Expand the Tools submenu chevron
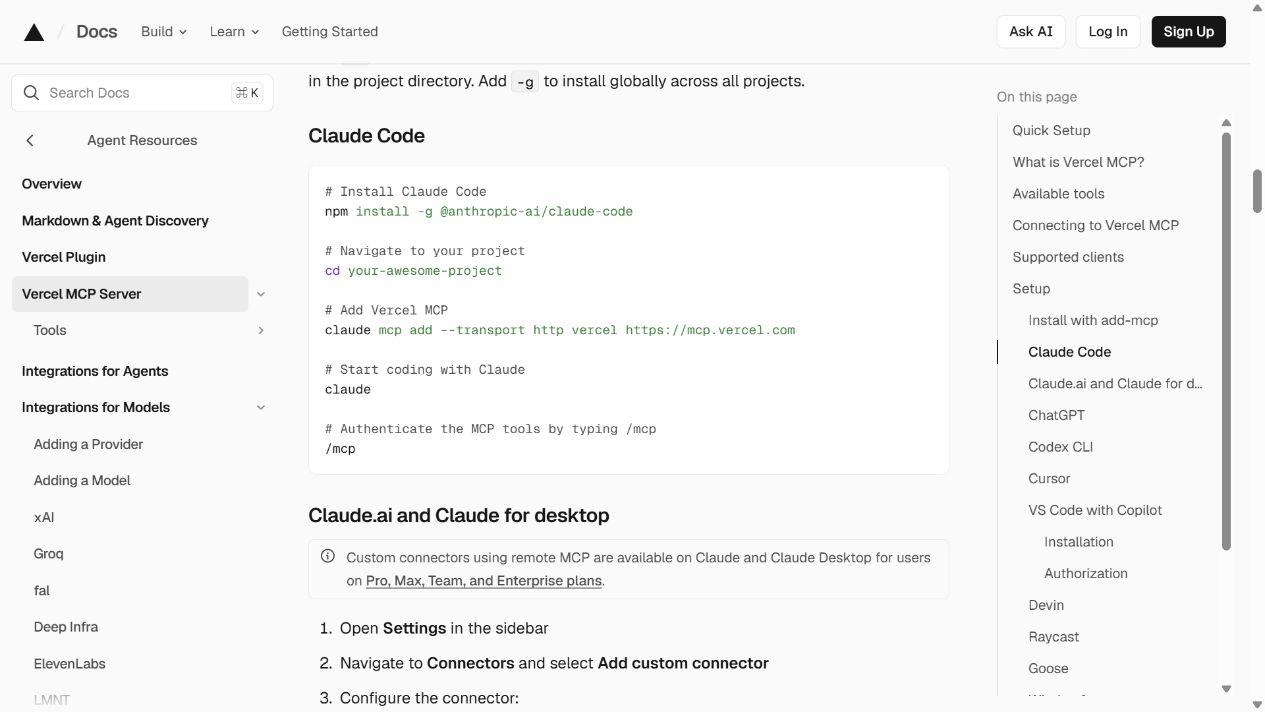Image resolution: width=1265 pixels, height=712 pixels. [x=261, y=330]
